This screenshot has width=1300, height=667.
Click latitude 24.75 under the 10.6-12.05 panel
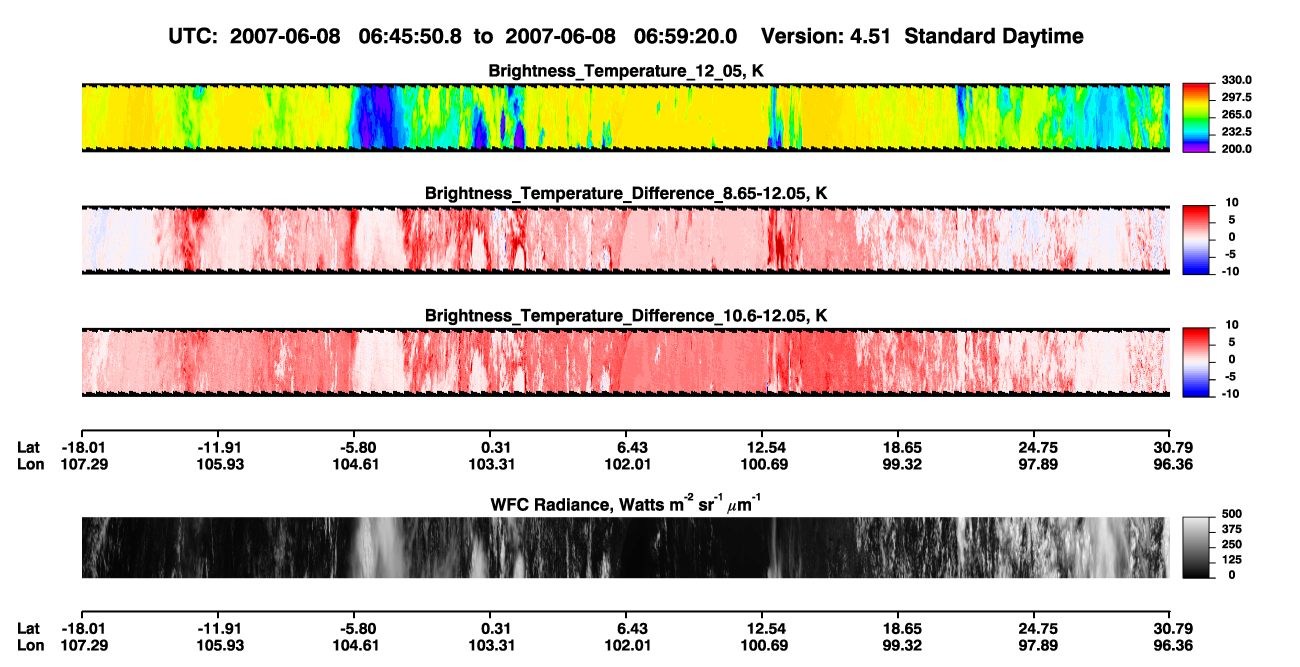click(x=1034, y=447)
